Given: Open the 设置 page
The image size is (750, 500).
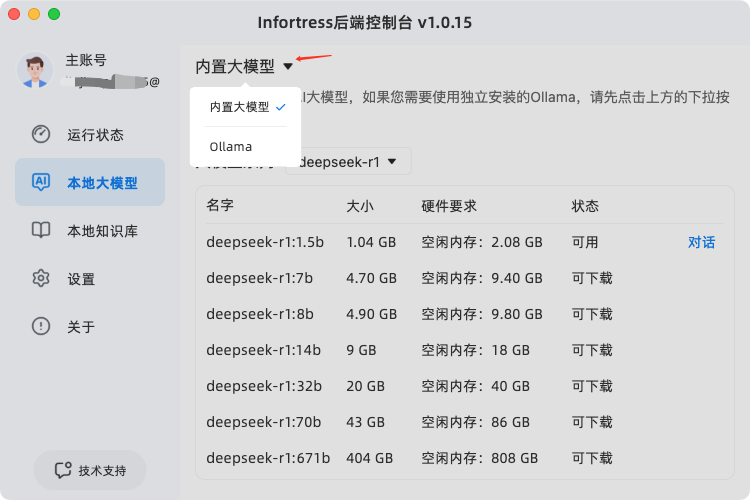Looking at the screenshot, I should (81, 278).
